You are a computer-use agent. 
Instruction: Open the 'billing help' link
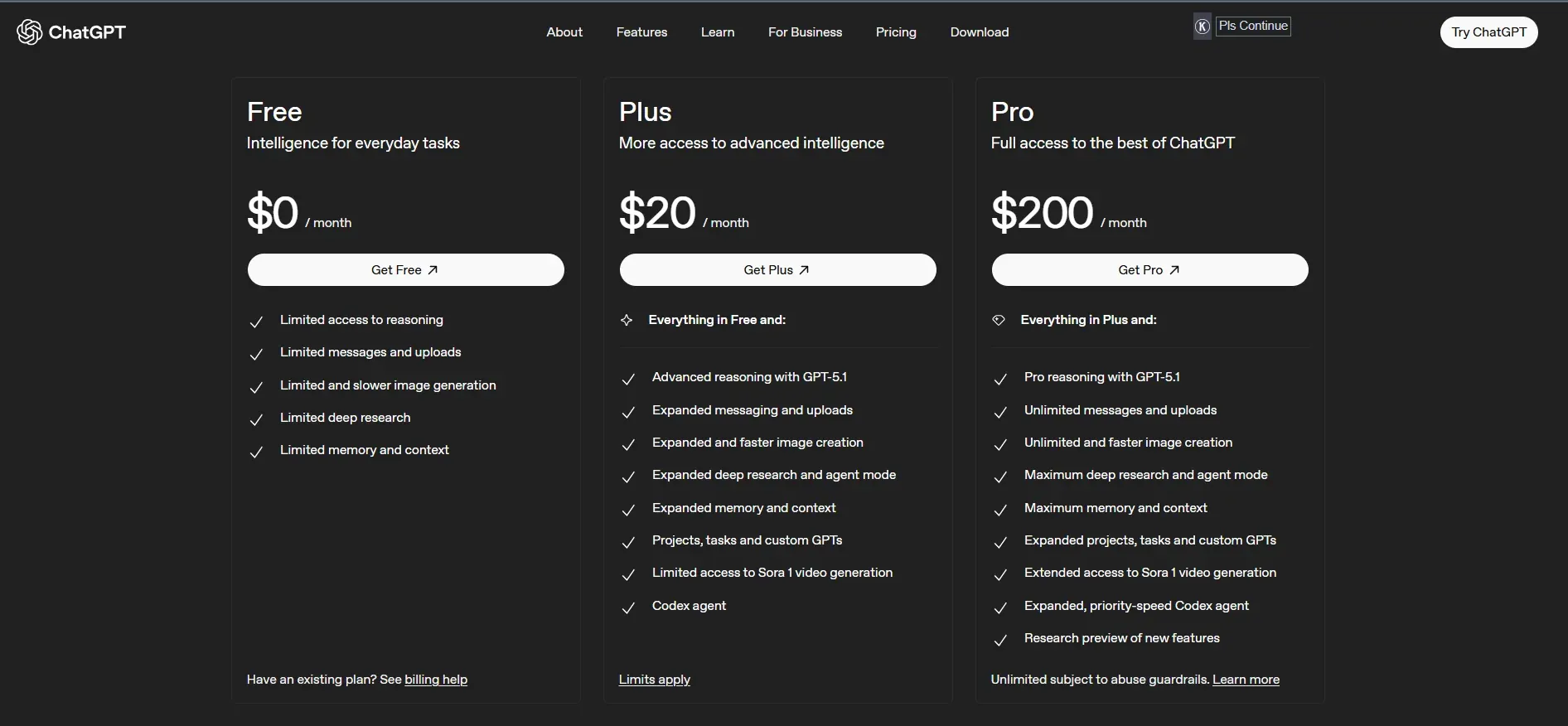tap(437, 680)
